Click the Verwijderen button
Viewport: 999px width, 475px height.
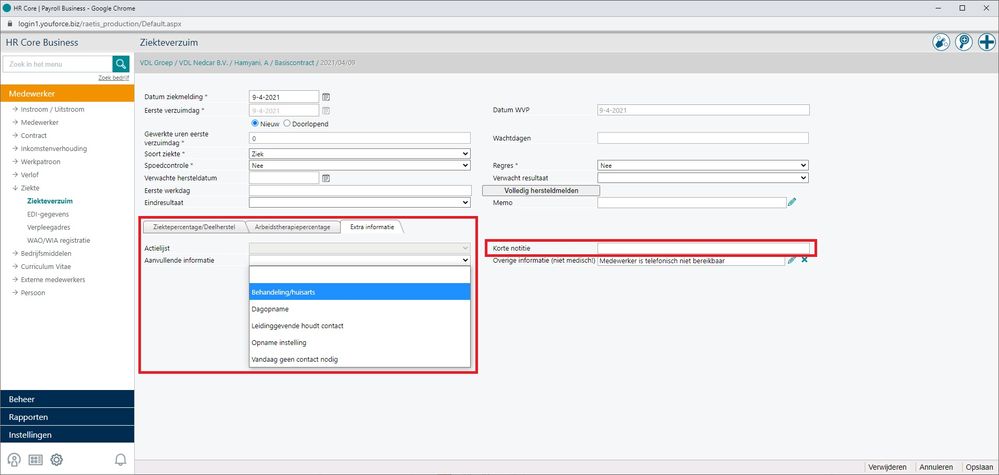pyautogui.click(x=888, y=467)
